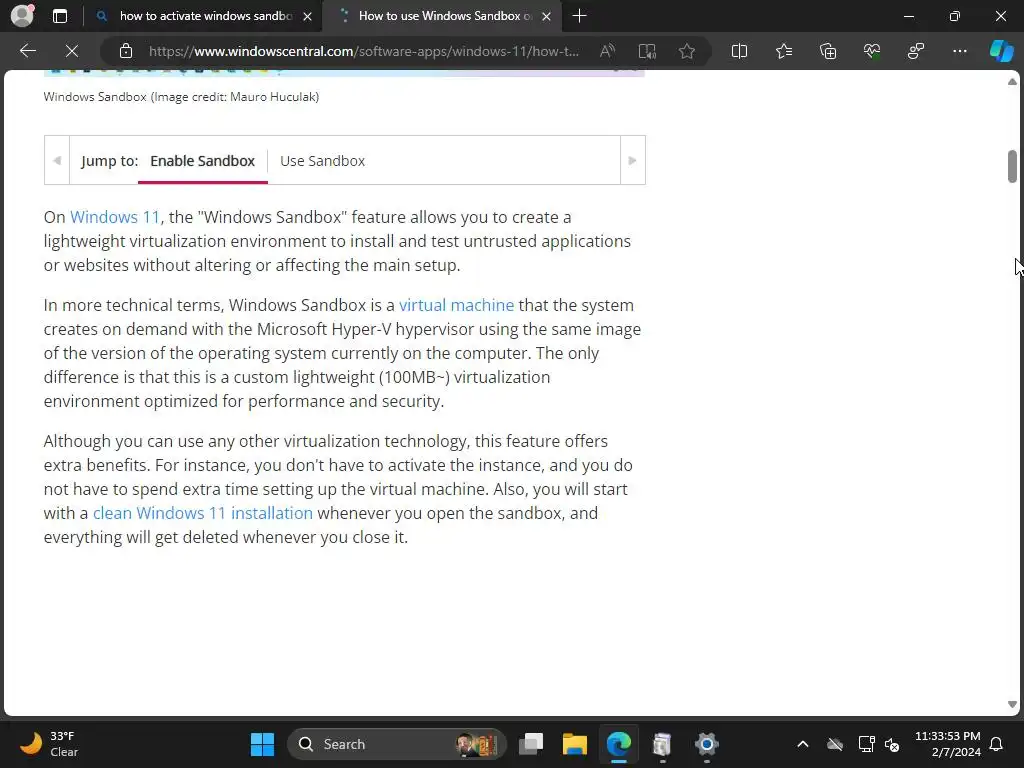Open the clock showing 11:33:53 PM
Screen dimensions: 1024x768
pos(948,744)
